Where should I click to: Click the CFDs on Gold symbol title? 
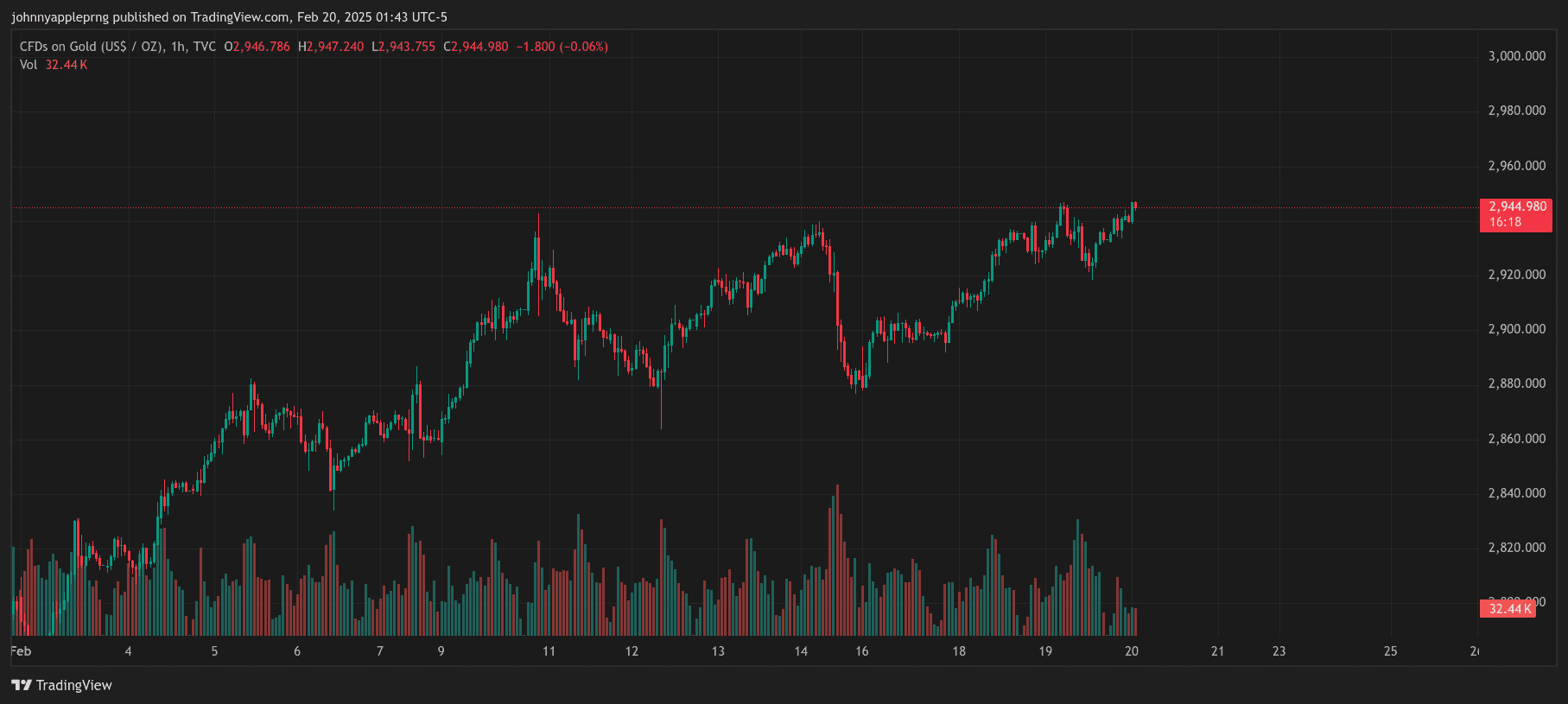(x=117, y=47)
